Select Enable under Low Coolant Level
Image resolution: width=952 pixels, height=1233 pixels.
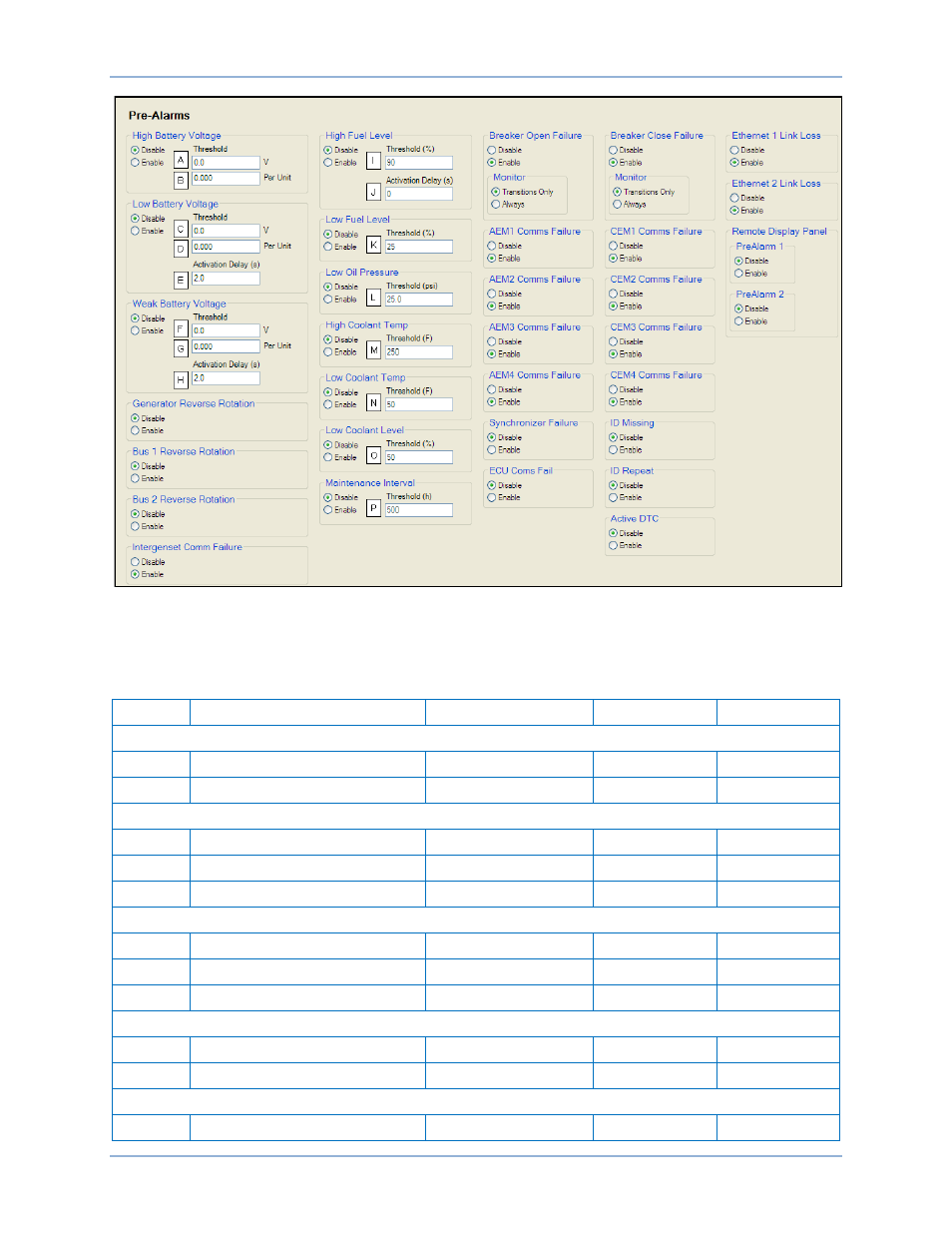click(327, 457)
